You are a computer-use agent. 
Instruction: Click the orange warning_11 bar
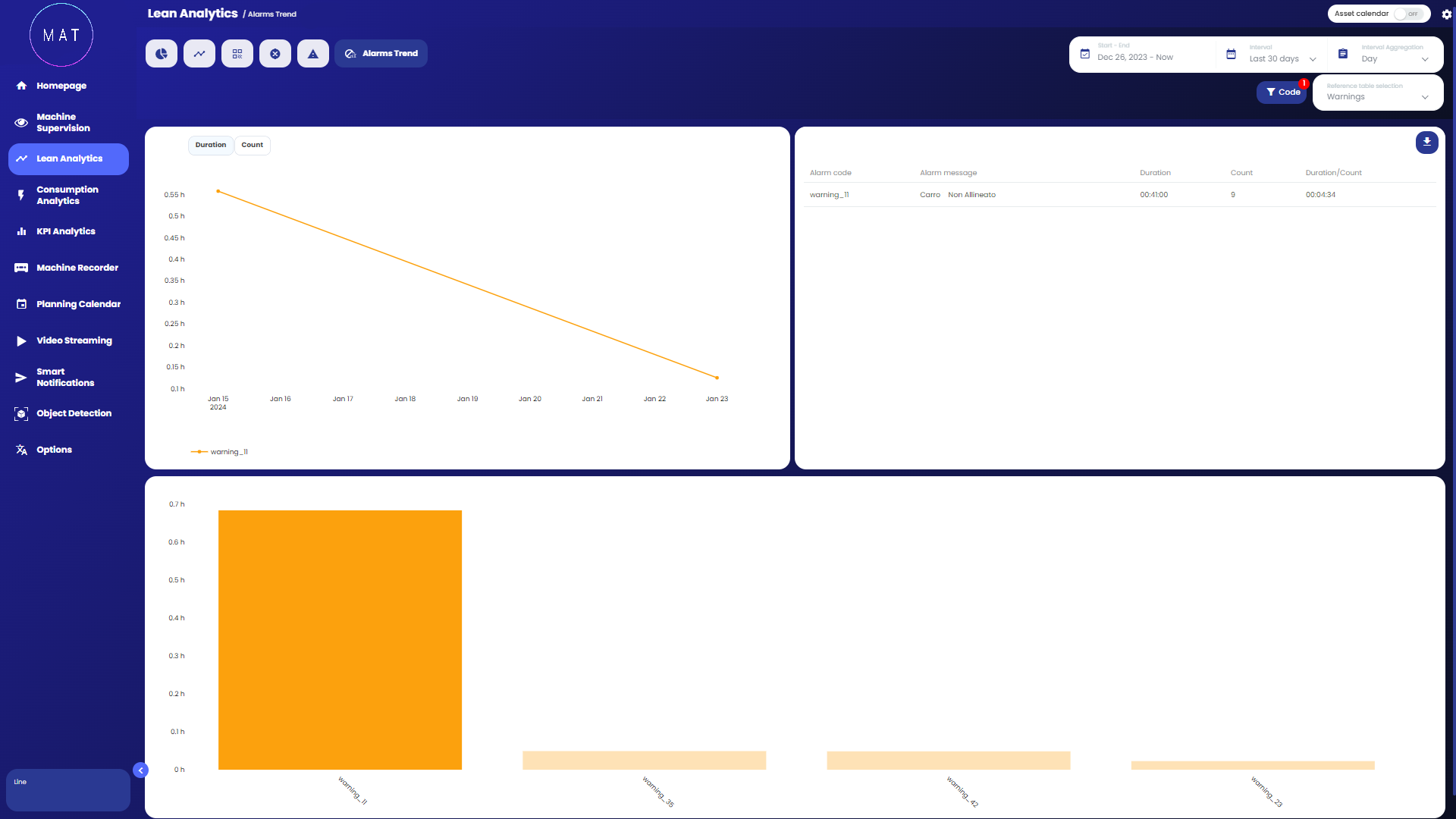tap(340, 639)
